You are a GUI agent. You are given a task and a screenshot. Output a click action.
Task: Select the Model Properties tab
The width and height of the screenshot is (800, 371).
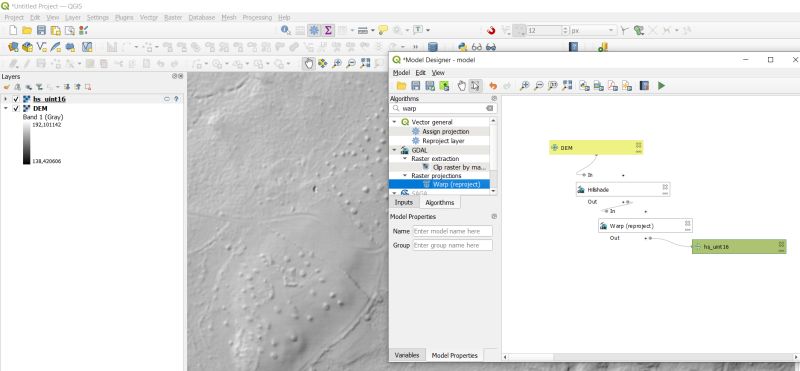(x=455, y=355)
